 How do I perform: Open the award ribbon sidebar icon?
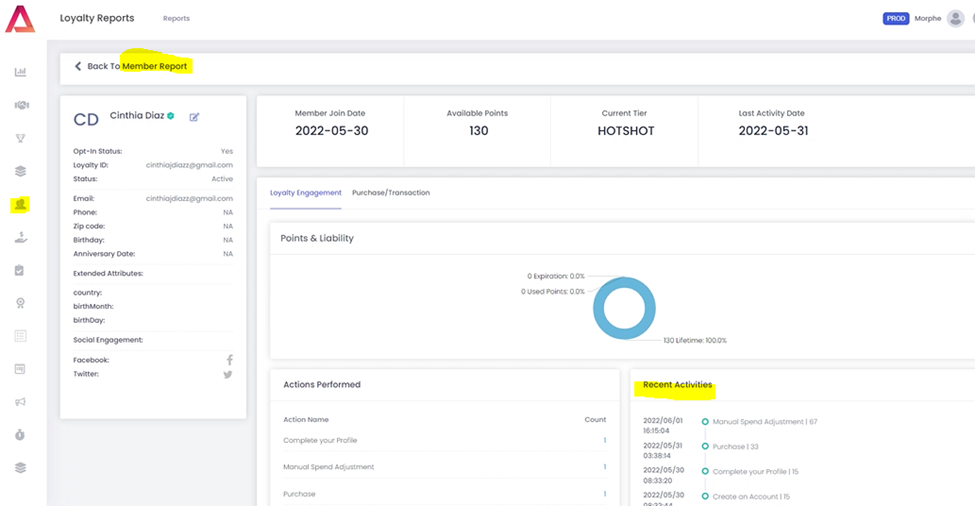click(21, 303)
